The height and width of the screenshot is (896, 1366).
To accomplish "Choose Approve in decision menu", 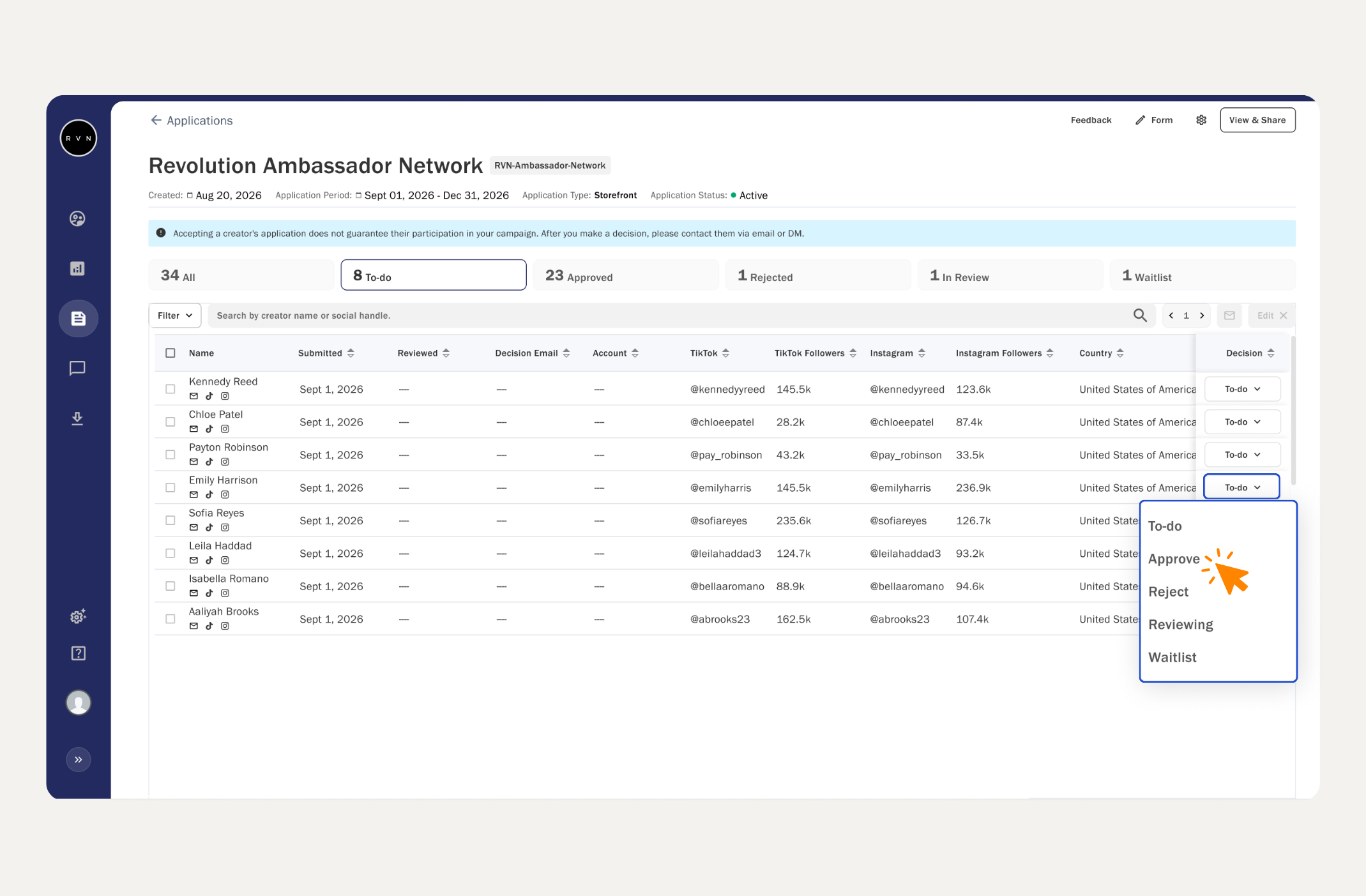I will [x=1174, y=559].
